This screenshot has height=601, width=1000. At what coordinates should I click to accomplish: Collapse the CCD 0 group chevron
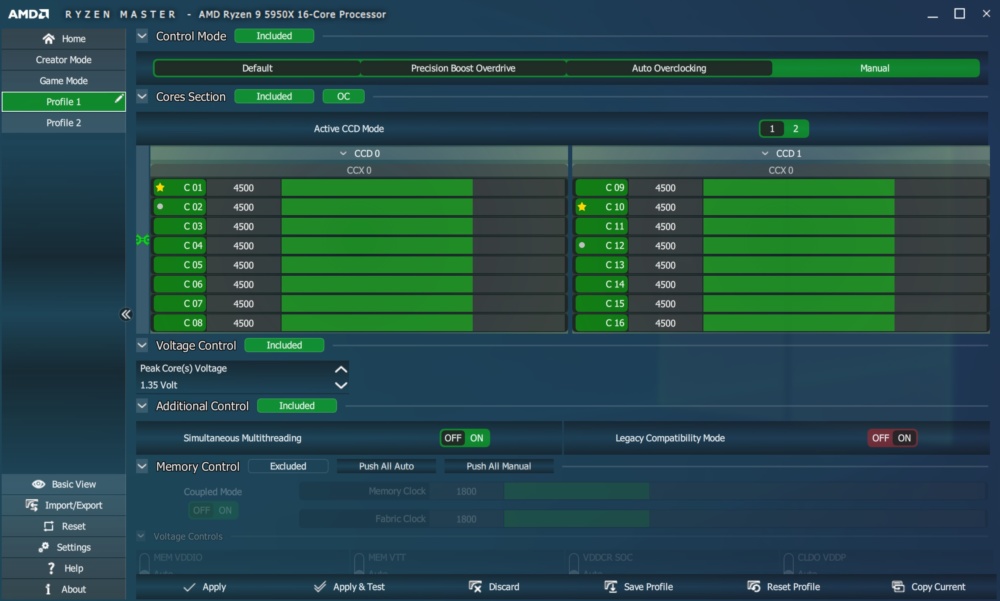tap(343, 154)
